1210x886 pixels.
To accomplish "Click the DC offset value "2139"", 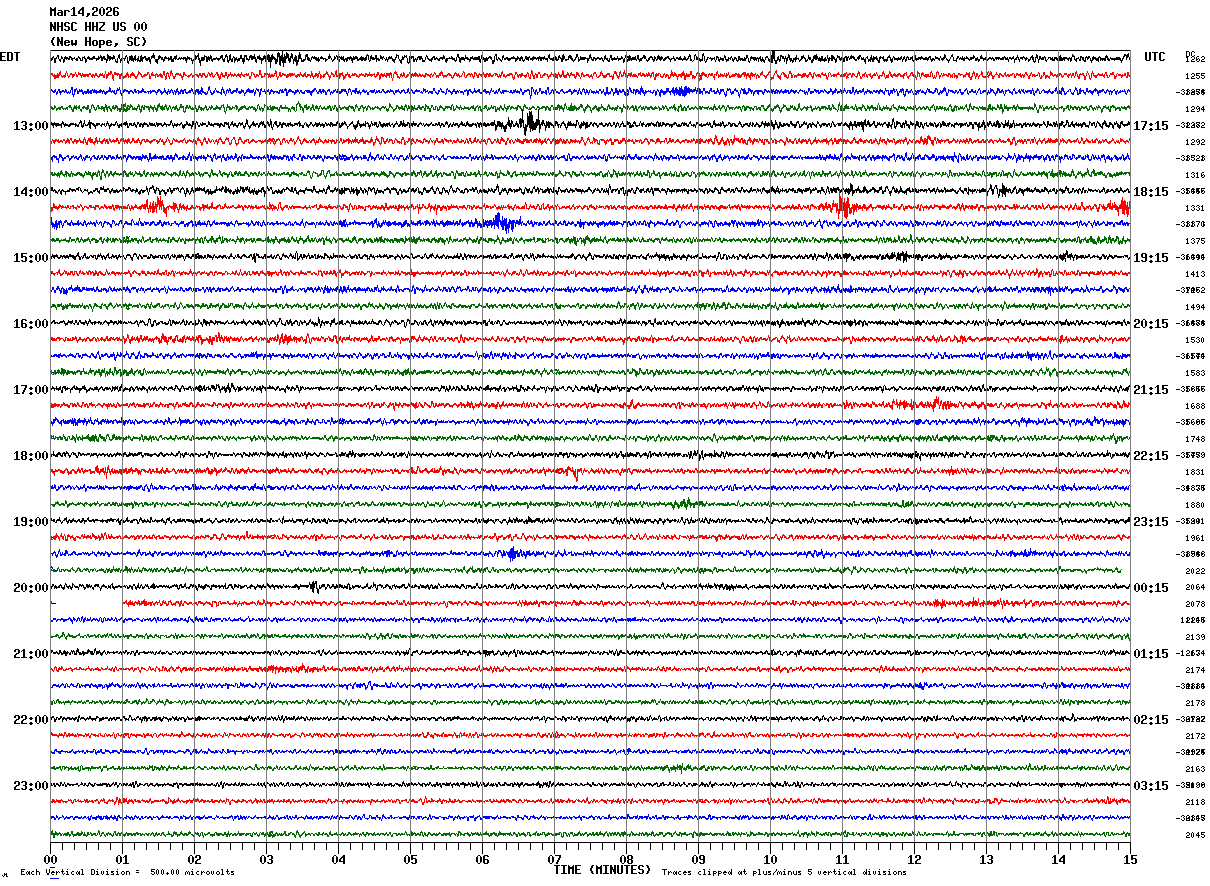I will (1195, 637).
